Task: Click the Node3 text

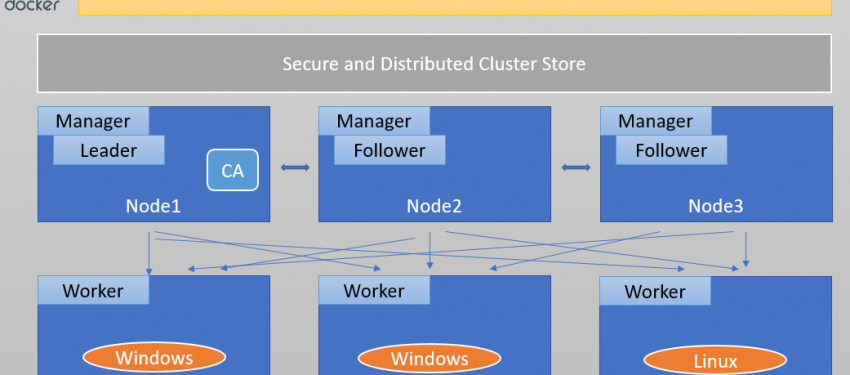Action: (716, 206)
